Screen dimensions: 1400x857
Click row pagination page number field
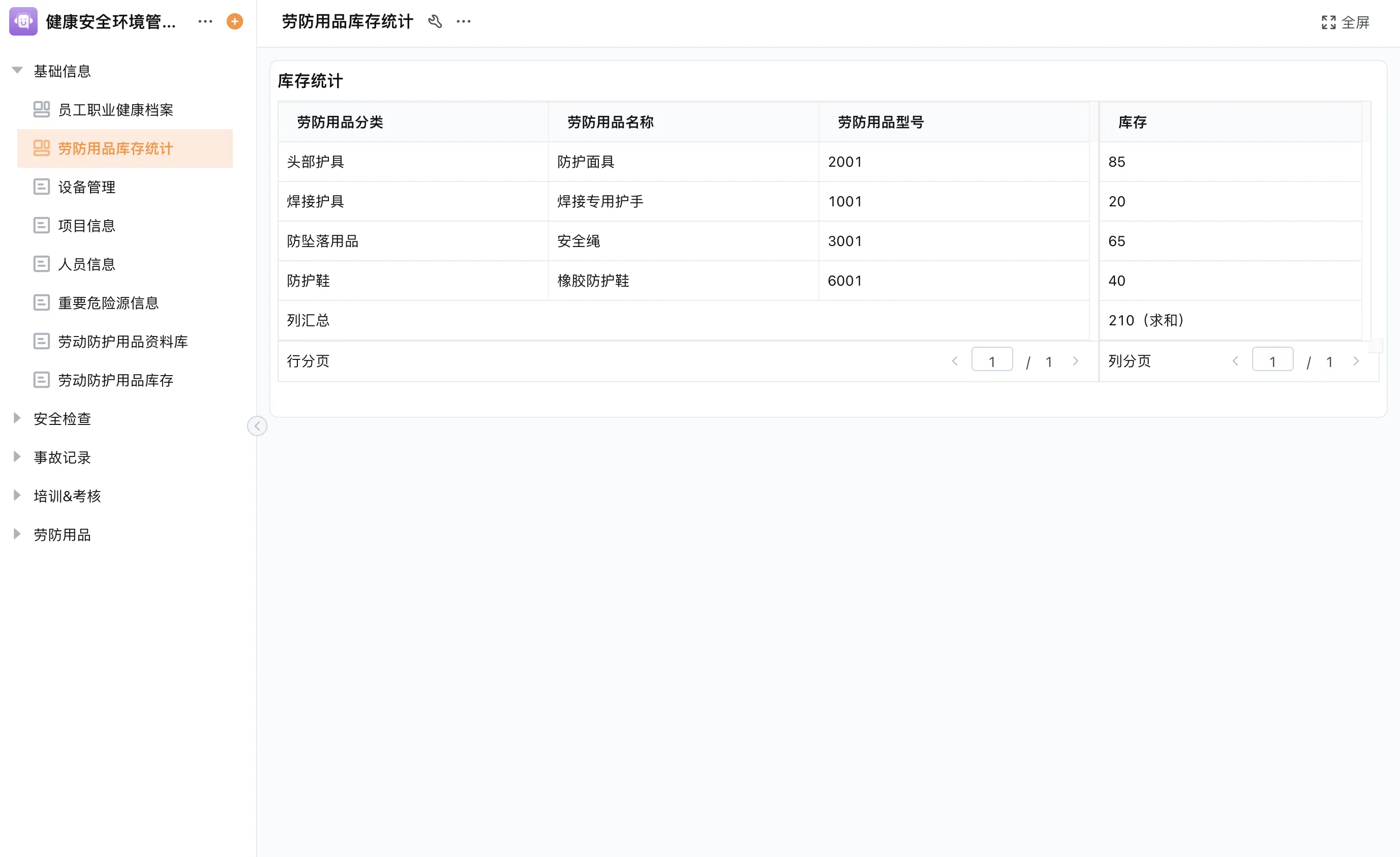[991, 360]
